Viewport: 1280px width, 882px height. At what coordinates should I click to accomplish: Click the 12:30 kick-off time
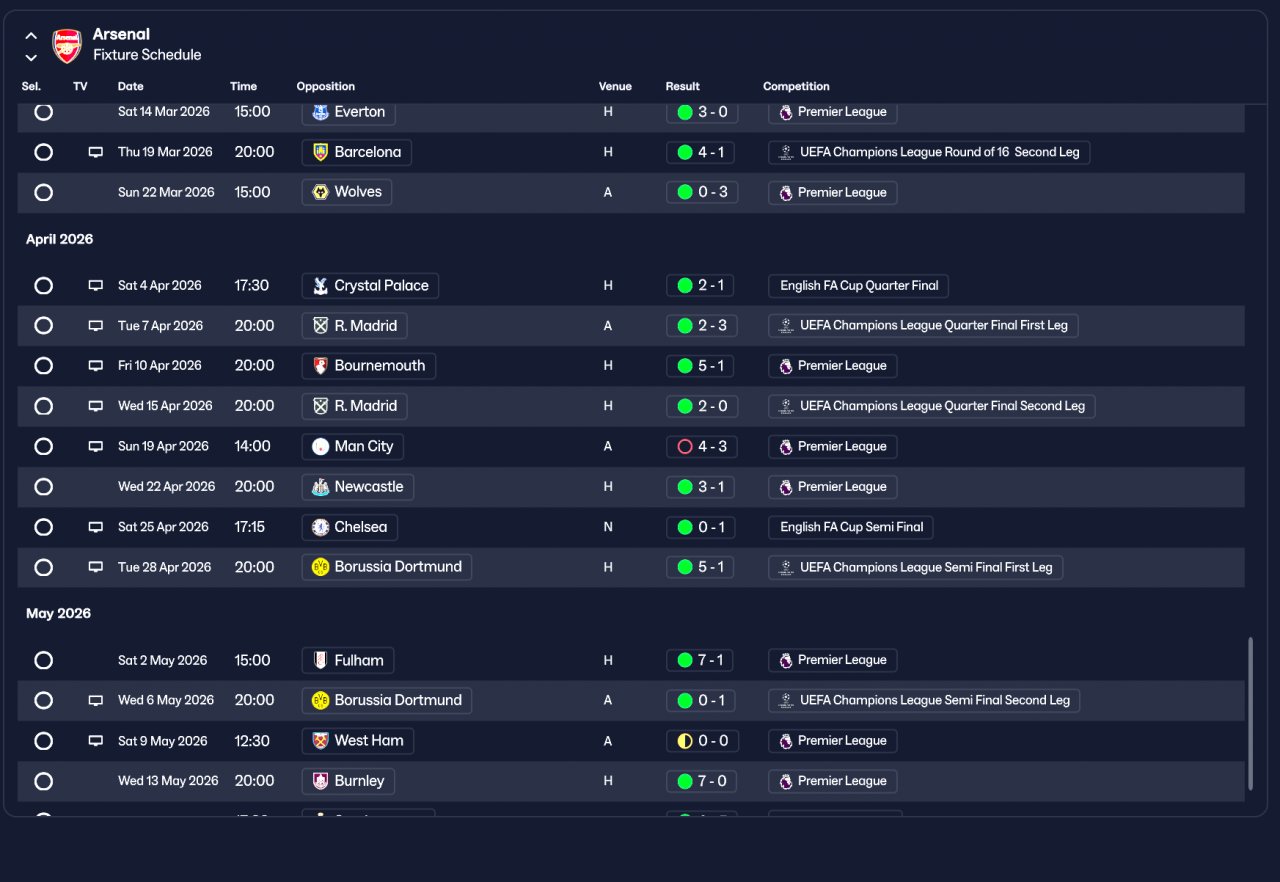coord(251,741)
